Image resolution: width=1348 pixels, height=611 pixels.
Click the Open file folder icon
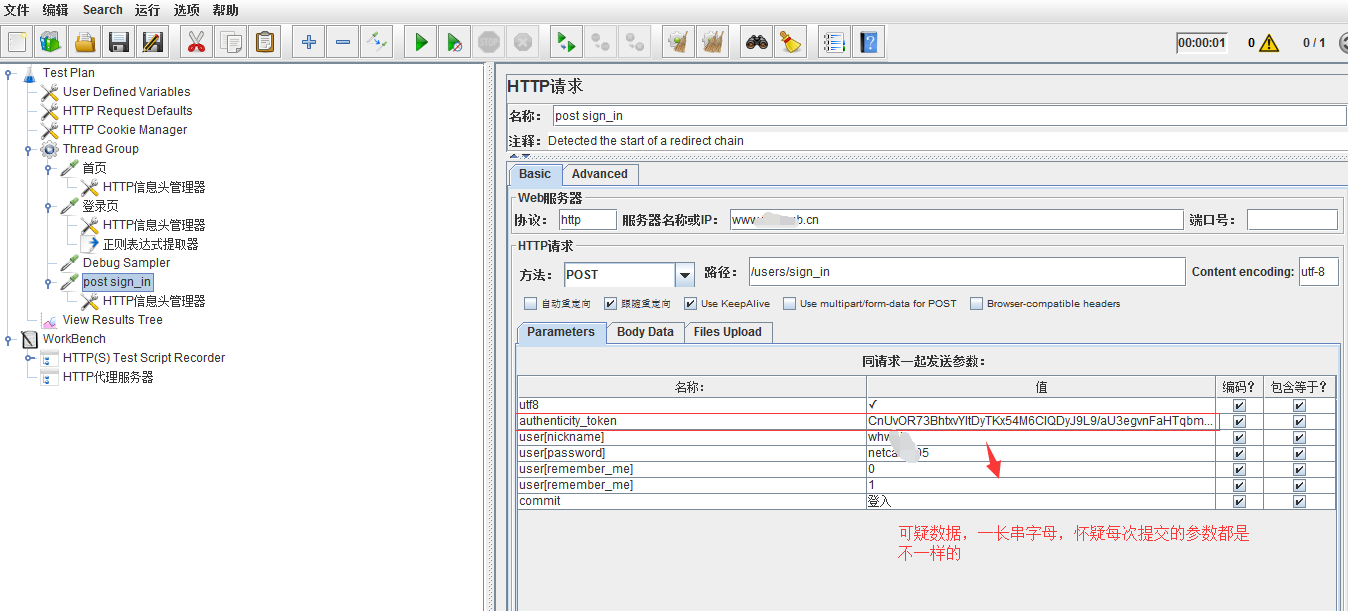pos(85,42)
